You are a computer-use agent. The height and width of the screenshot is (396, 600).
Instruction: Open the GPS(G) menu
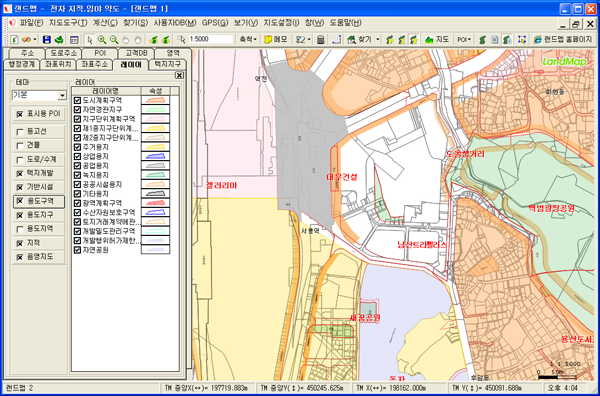coord(215,23)
